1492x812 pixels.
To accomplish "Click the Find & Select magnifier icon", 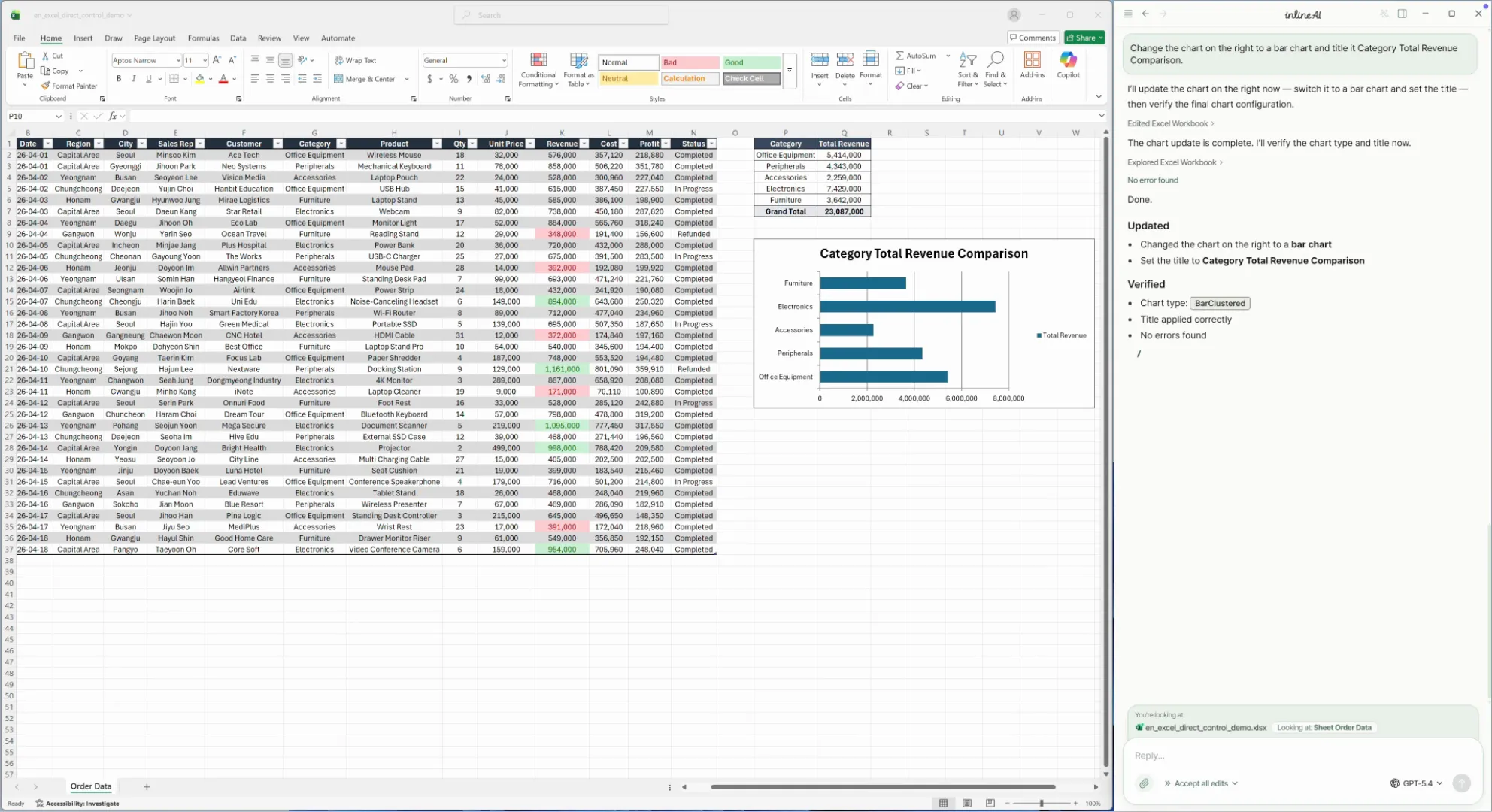I will tap(995, 60).
